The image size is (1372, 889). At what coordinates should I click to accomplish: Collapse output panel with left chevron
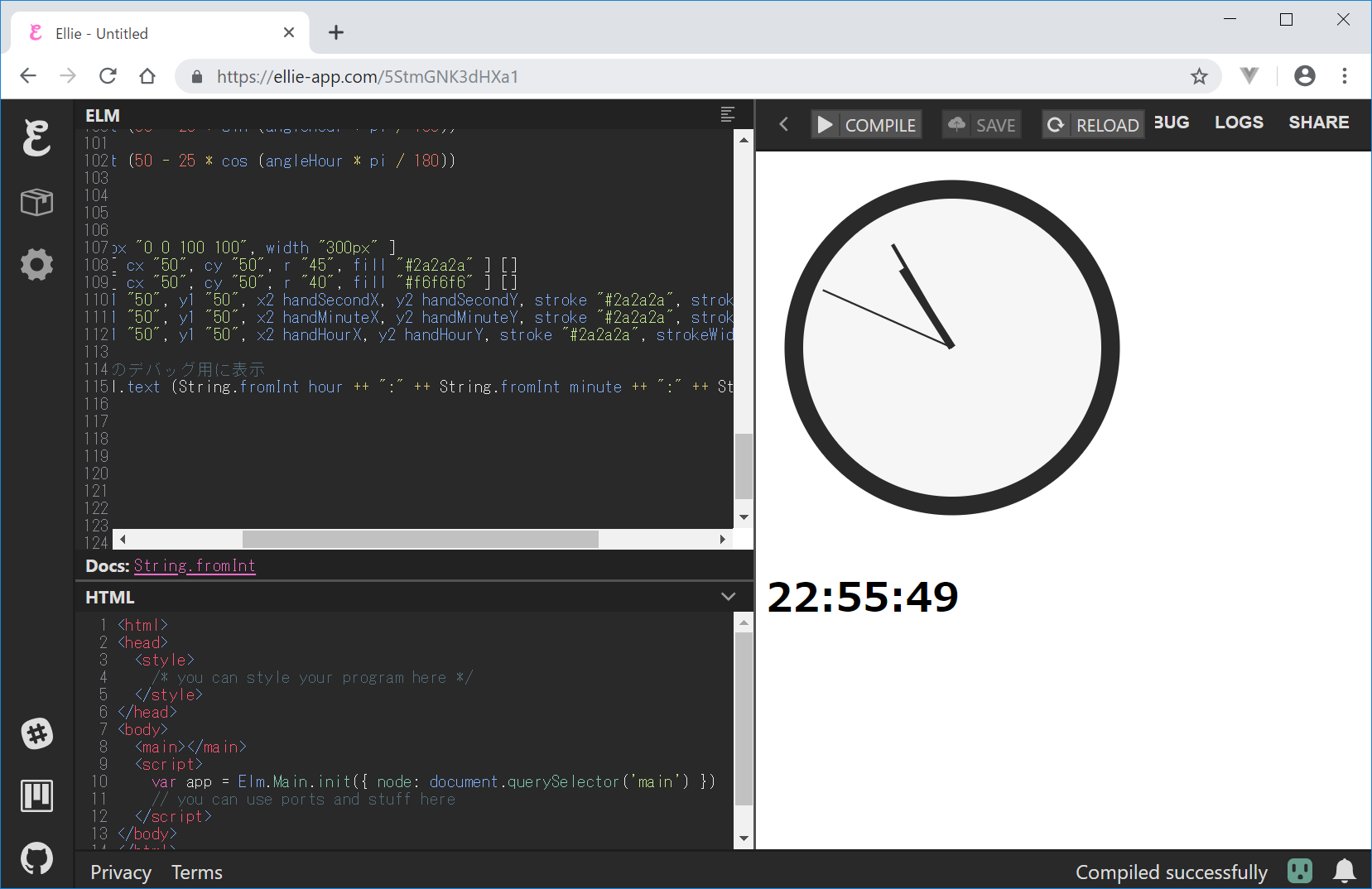click(784, 125)
